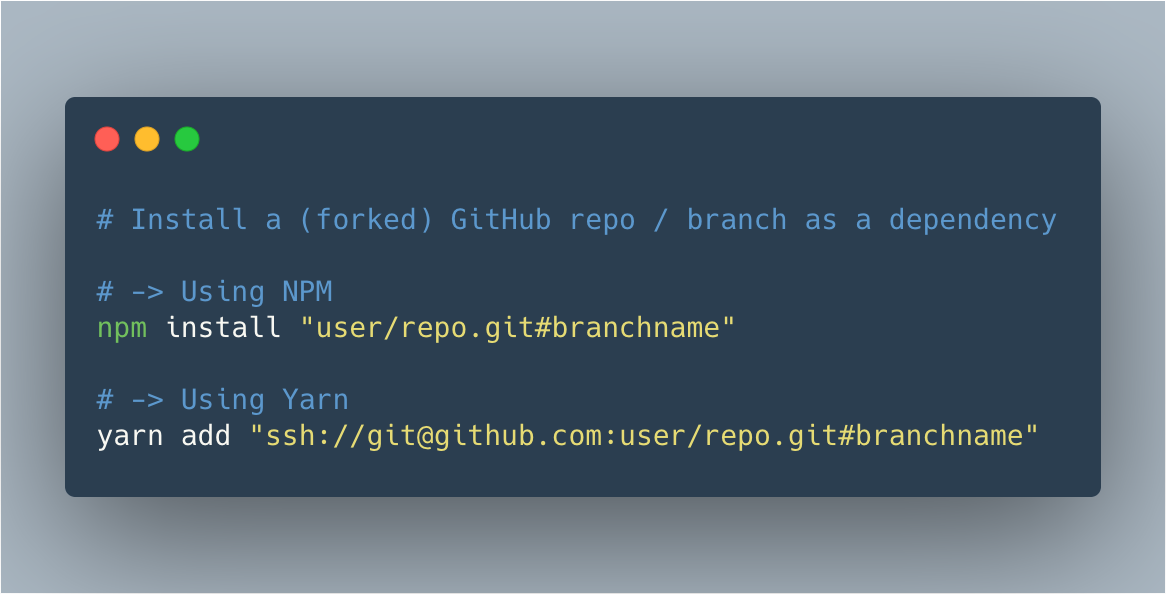Click the hash before "-> Using NPM"
The image size is (1166, 594).
(x=105, y=292)
